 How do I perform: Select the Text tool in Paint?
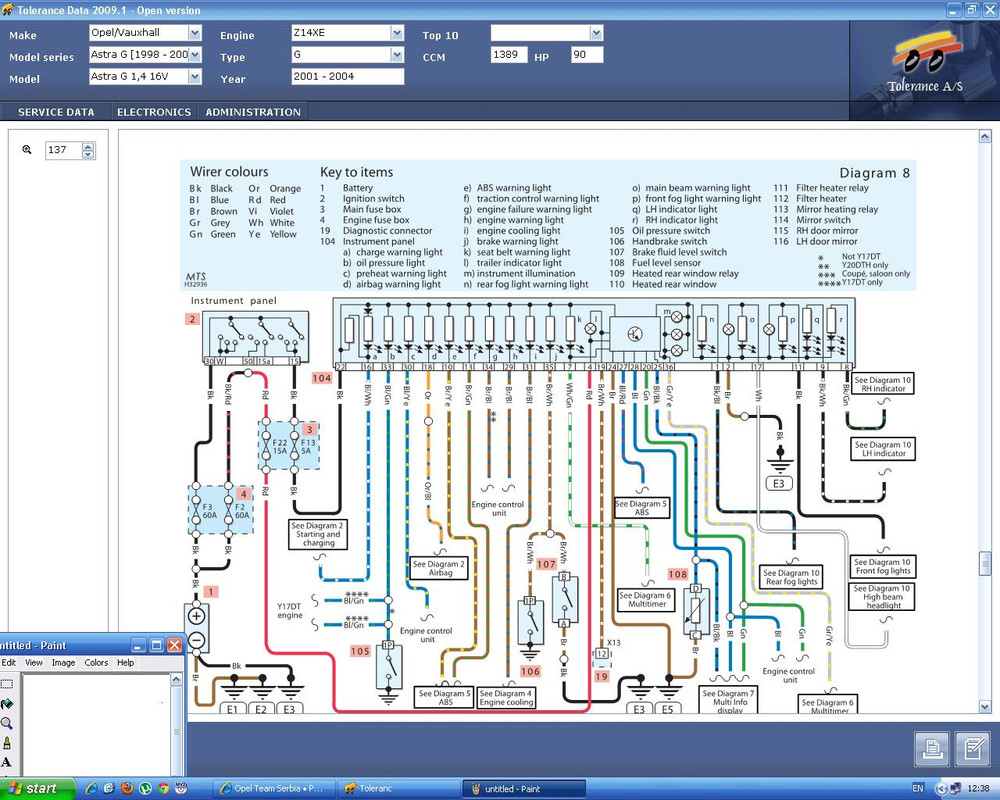point(6,762)
